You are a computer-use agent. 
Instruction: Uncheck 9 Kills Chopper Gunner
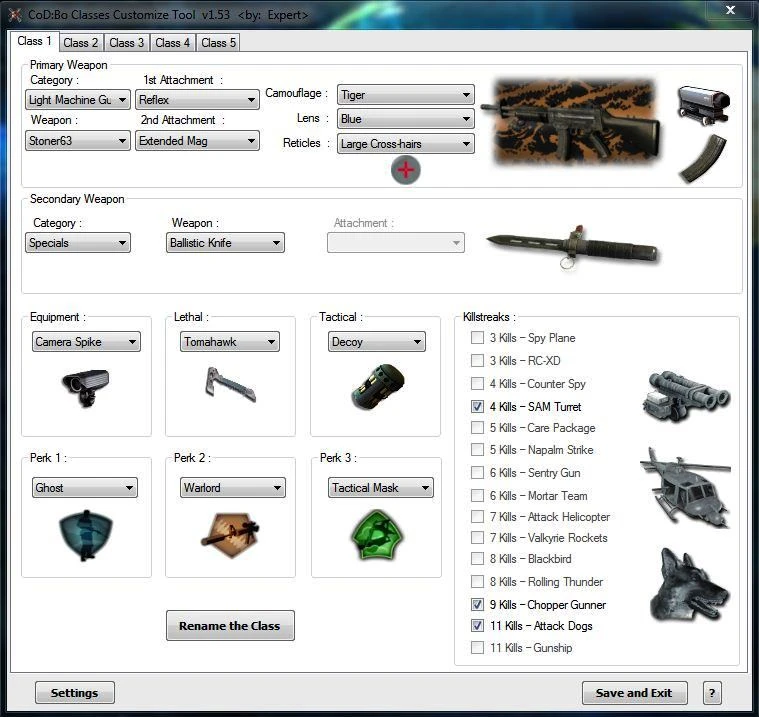tap(477, 604)
